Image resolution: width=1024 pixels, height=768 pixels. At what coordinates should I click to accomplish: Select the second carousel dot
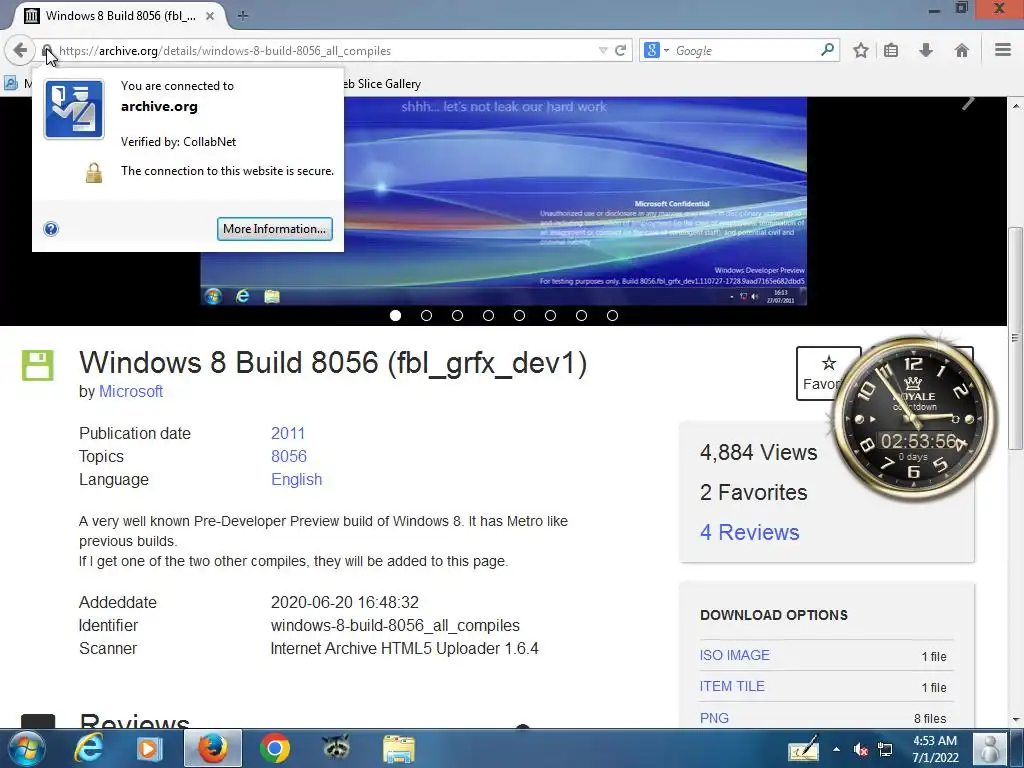(426, 315)
